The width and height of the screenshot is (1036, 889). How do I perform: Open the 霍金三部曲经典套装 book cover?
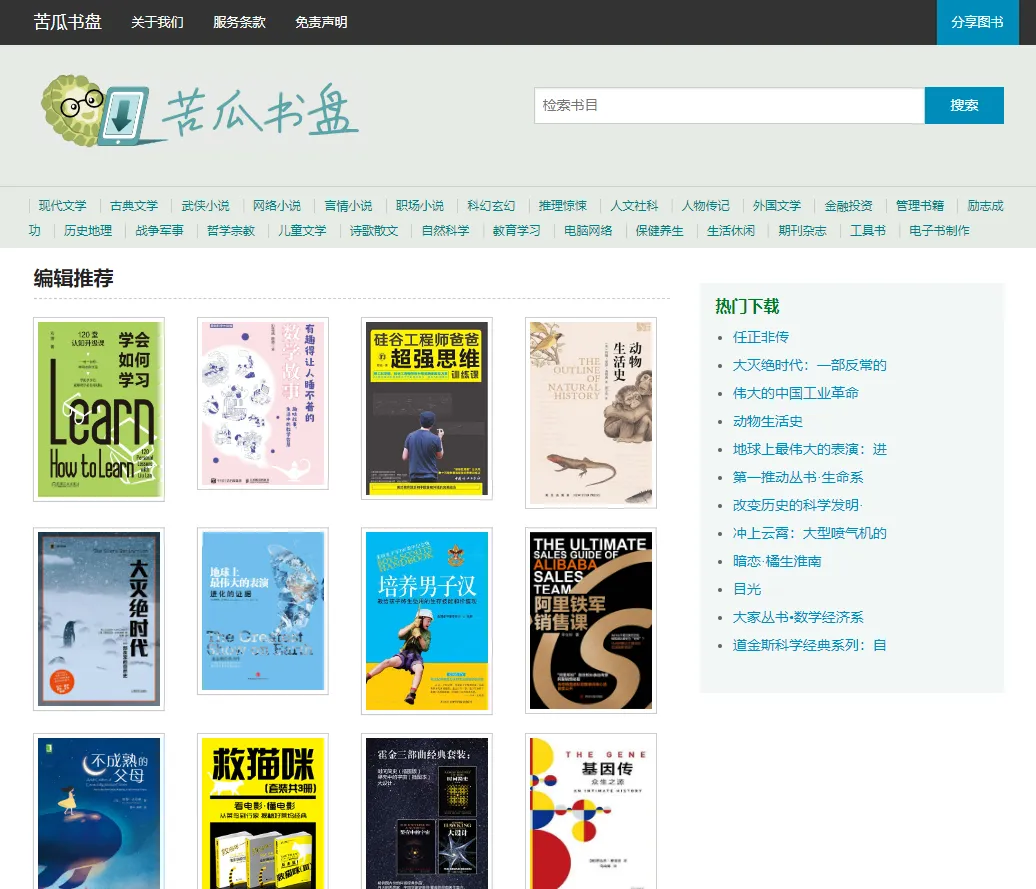coord(427,812)
